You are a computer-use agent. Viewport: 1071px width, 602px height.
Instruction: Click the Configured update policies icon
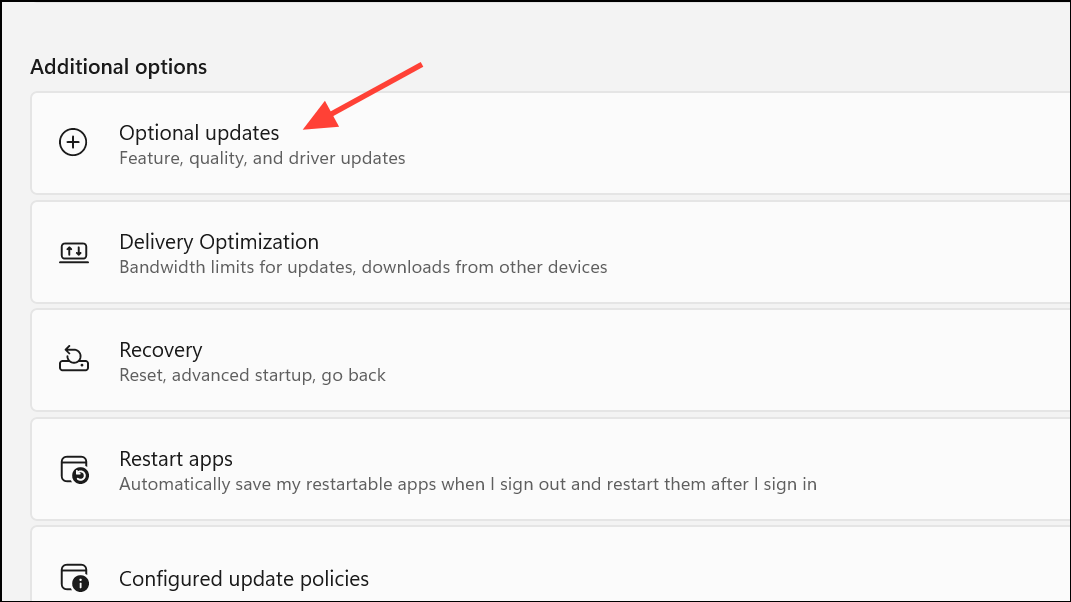(74, 577)
